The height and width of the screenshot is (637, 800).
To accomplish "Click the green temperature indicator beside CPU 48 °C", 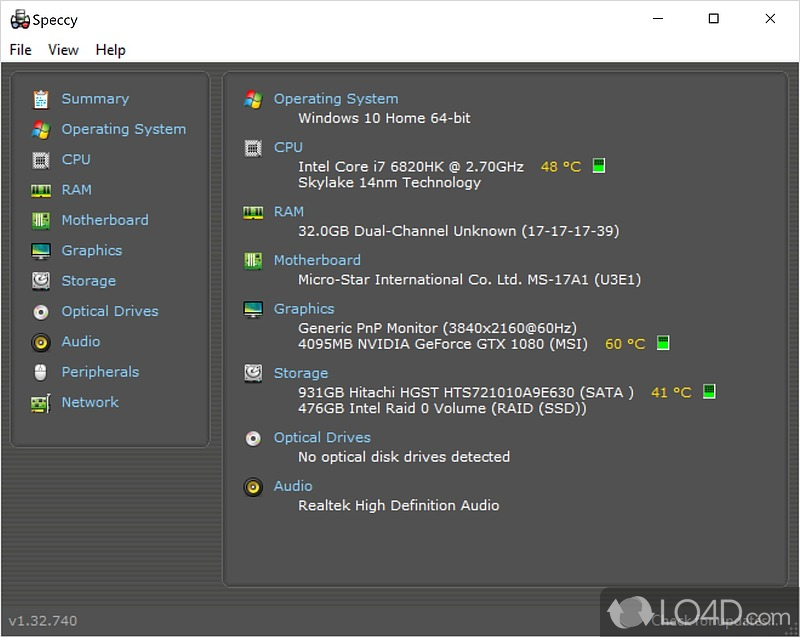I will (x=599, y=166).
